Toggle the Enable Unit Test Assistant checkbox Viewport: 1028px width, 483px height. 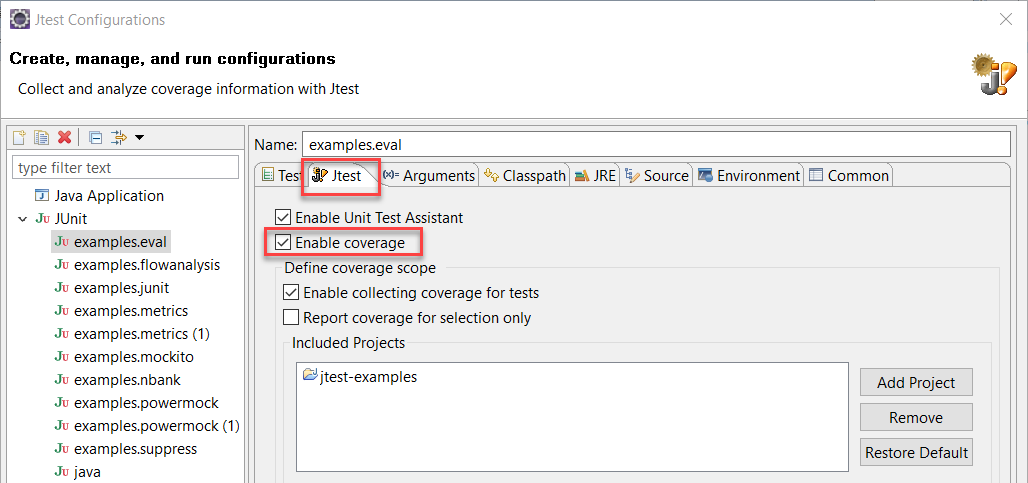(x=283, y=217)
